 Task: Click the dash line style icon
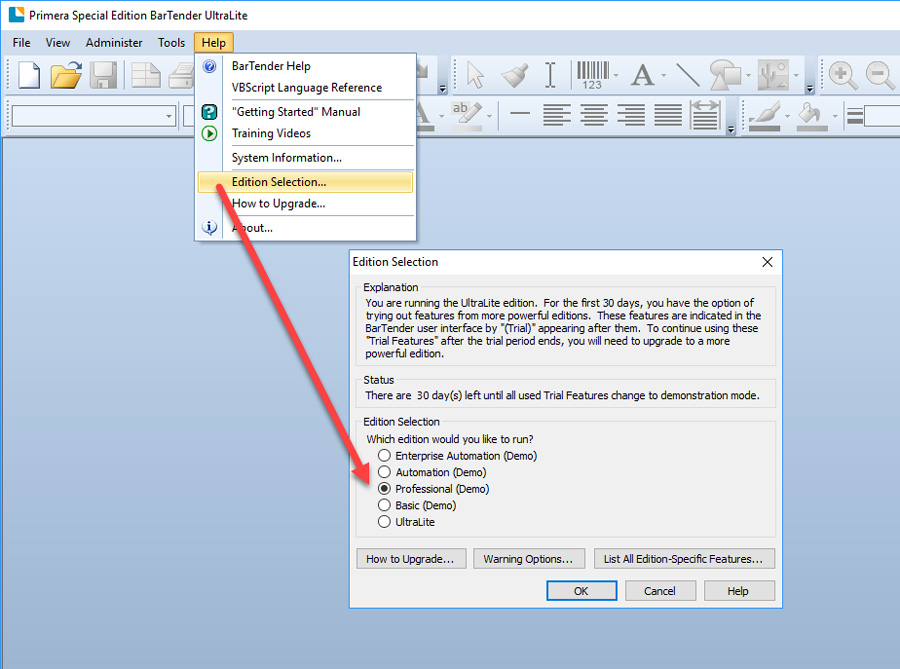click(519, 114)
